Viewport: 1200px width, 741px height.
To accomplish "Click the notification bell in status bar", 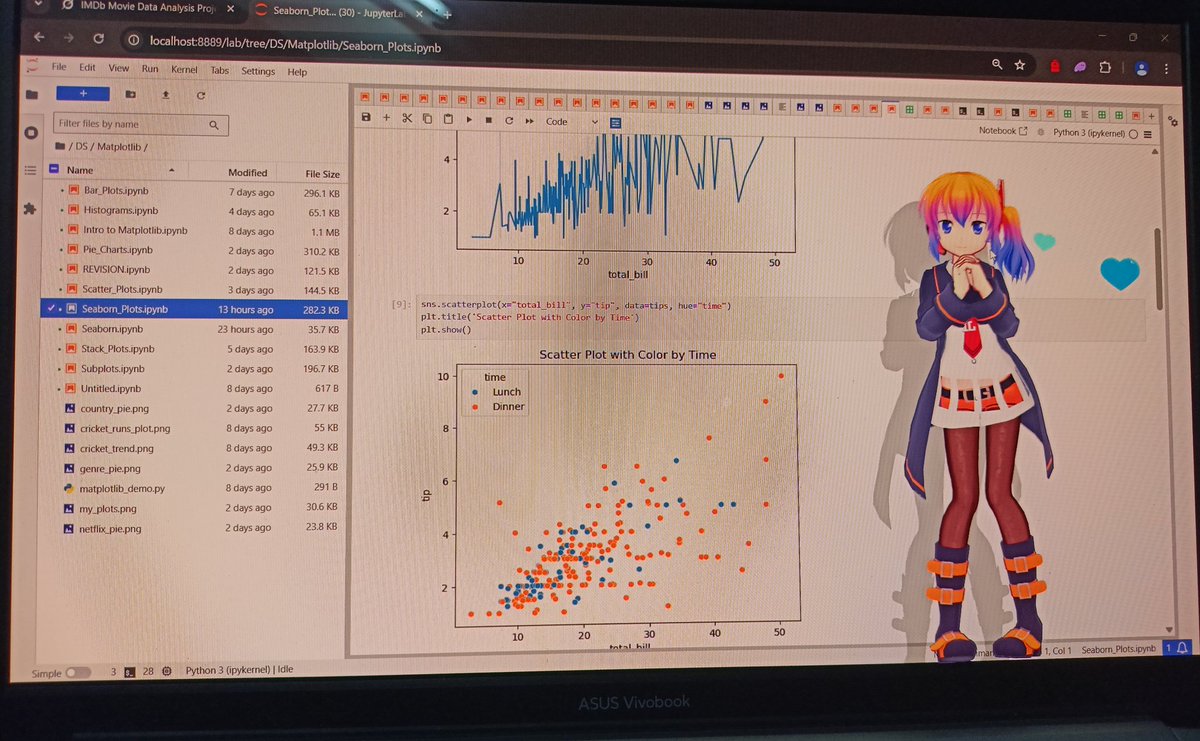I will point(1183,648).
